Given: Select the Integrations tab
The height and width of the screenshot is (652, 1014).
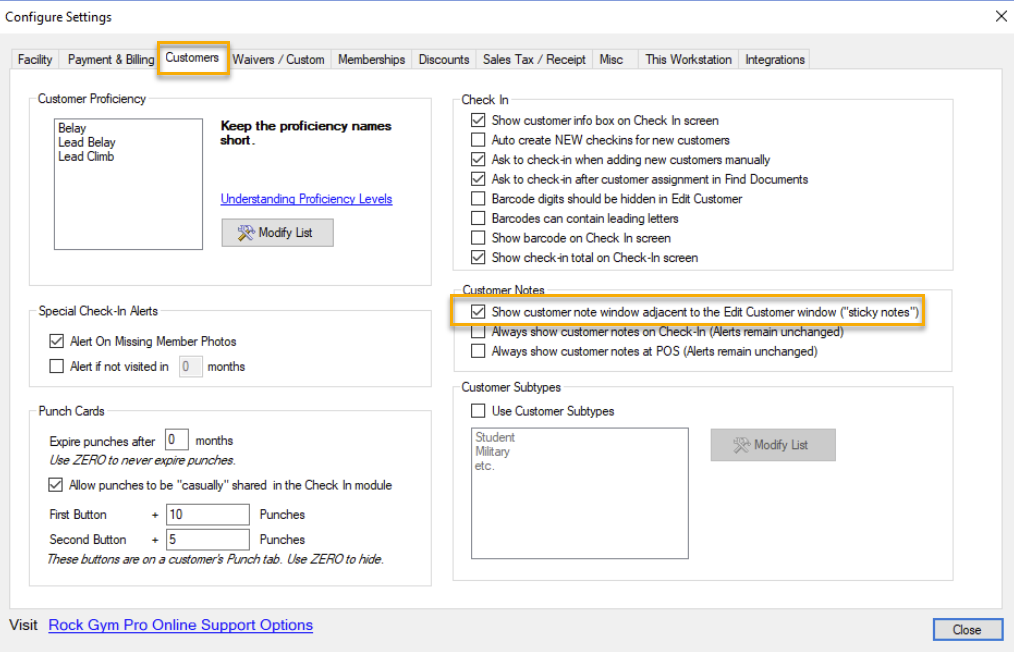Looking at the screenshot, I should point(774,60).
